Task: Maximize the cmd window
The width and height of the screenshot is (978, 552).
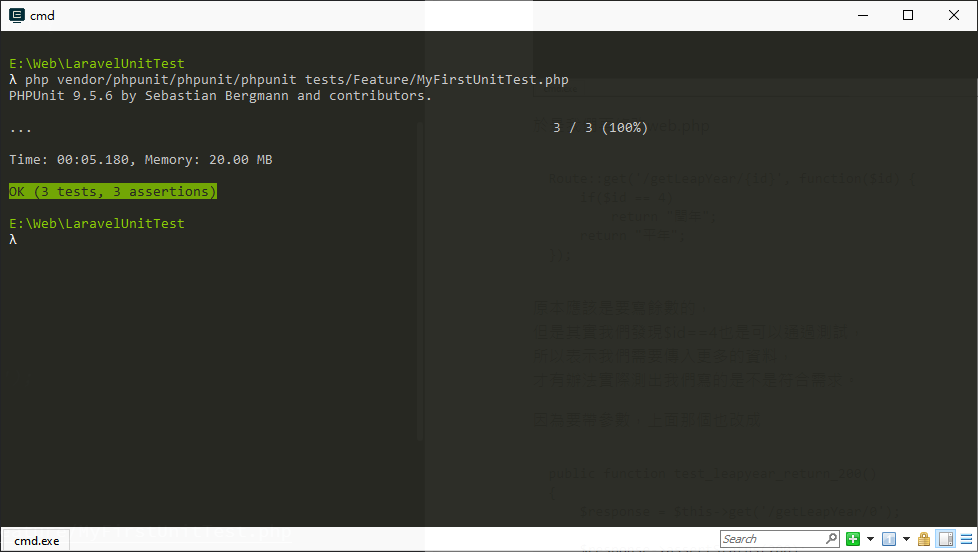Action: pyautogui.click(x=908, y=16)
